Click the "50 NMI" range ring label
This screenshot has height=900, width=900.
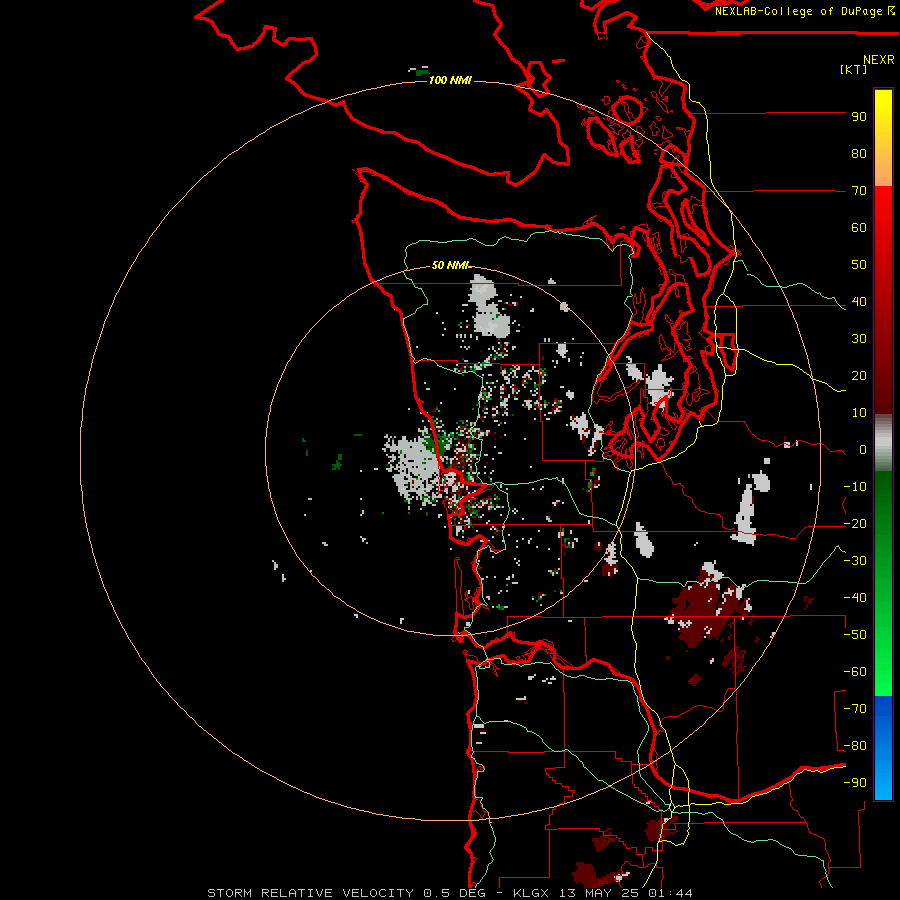click(x=450, y=265)
